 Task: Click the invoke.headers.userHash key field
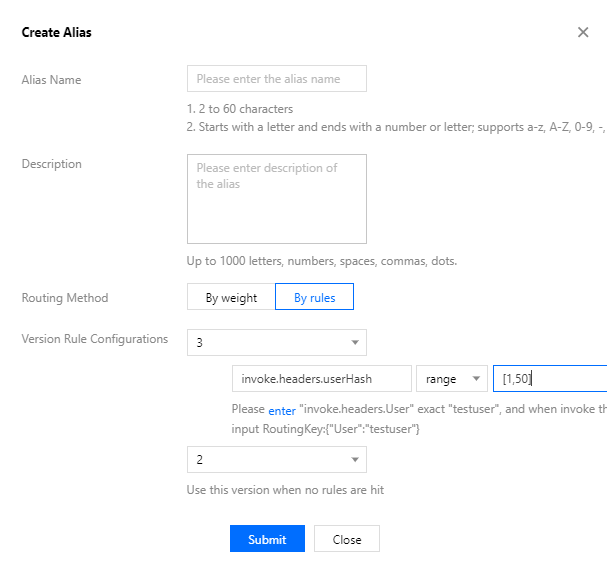(x=321, y=379)
